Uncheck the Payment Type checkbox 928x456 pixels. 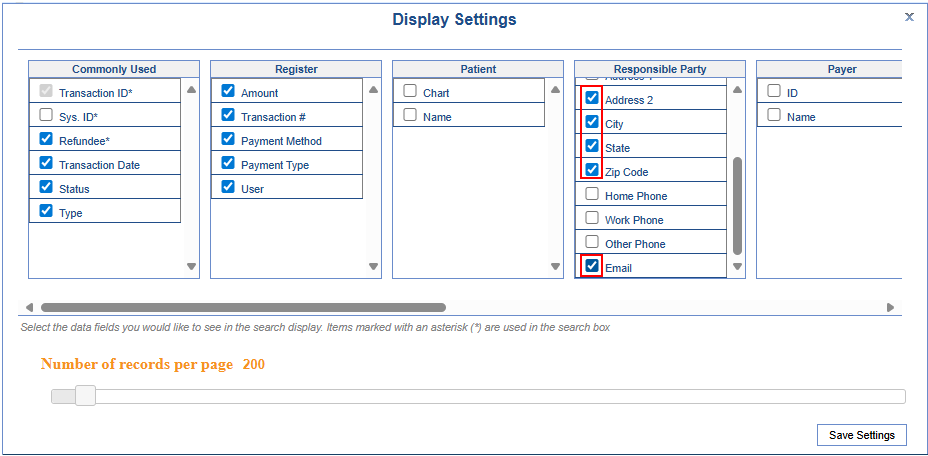(228, 163)
